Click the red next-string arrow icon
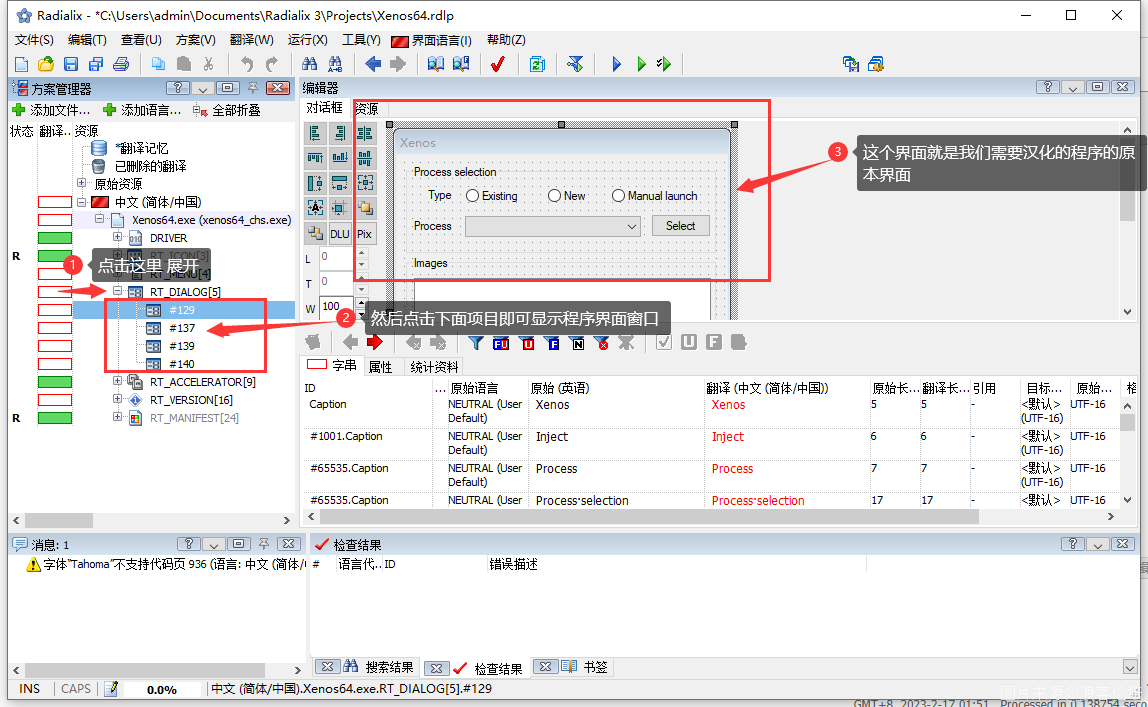This screenshot has height=707, width=1148. pyautogui.click(x=375, y=343)
